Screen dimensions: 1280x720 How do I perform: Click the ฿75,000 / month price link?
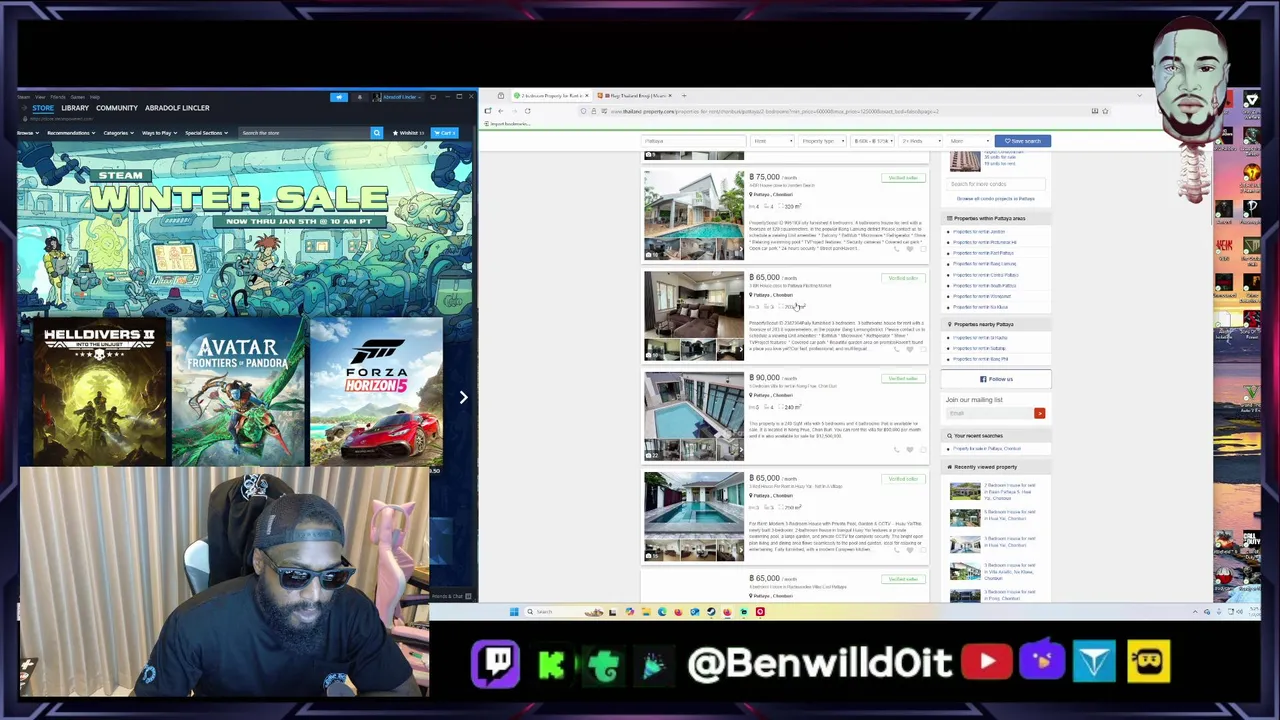(772, 177)
